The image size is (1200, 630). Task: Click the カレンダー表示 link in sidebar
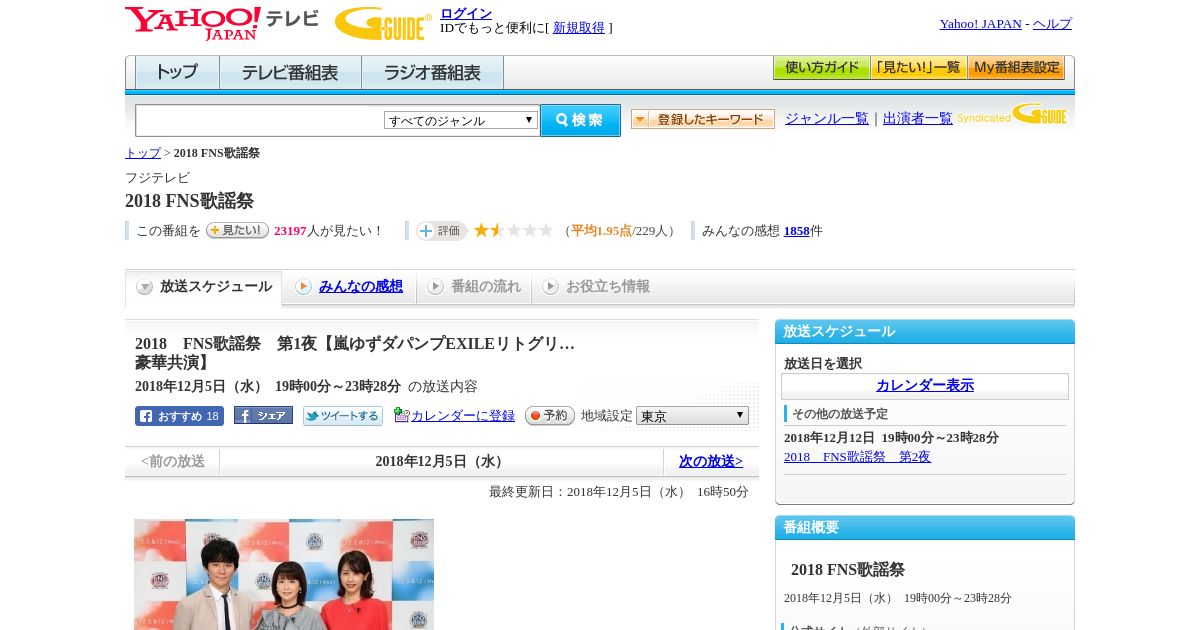coord(925,386)
